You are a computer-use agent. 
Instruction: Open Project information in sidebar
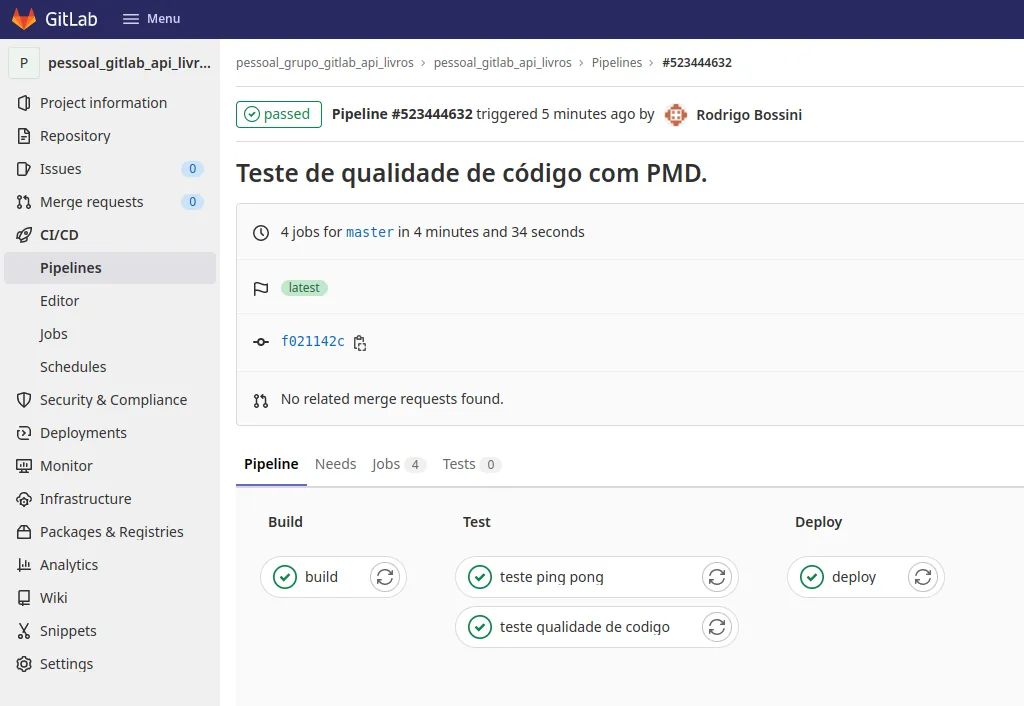pos(103,103)
